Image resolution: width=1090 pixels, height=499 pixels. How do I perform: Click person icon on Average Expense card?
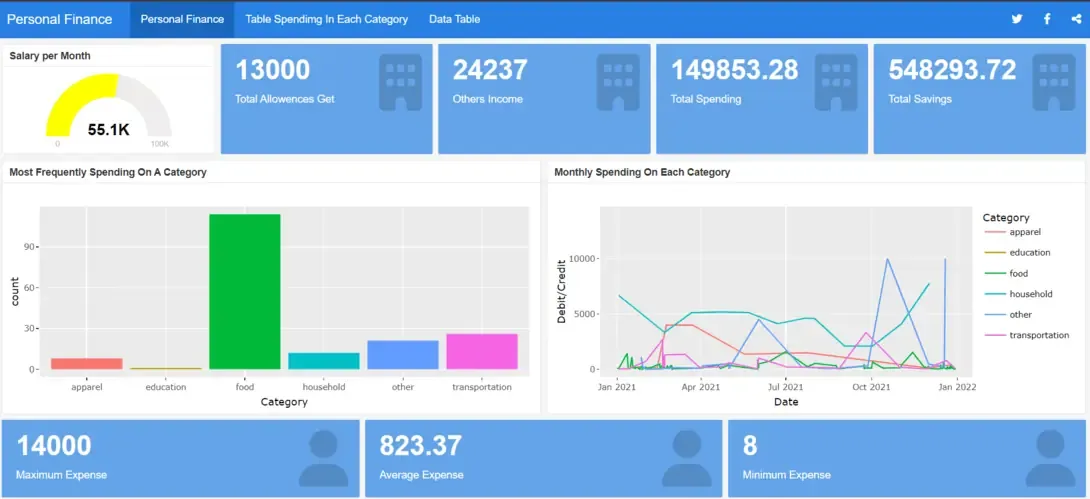click(x=687, y=457)
